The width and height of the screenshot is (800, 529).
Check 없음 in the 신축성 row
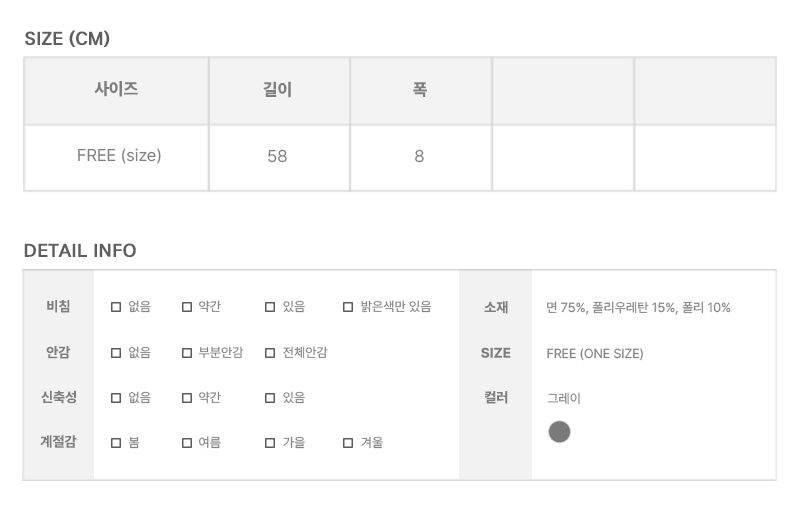pyautogui.click(x=116, y=398)
